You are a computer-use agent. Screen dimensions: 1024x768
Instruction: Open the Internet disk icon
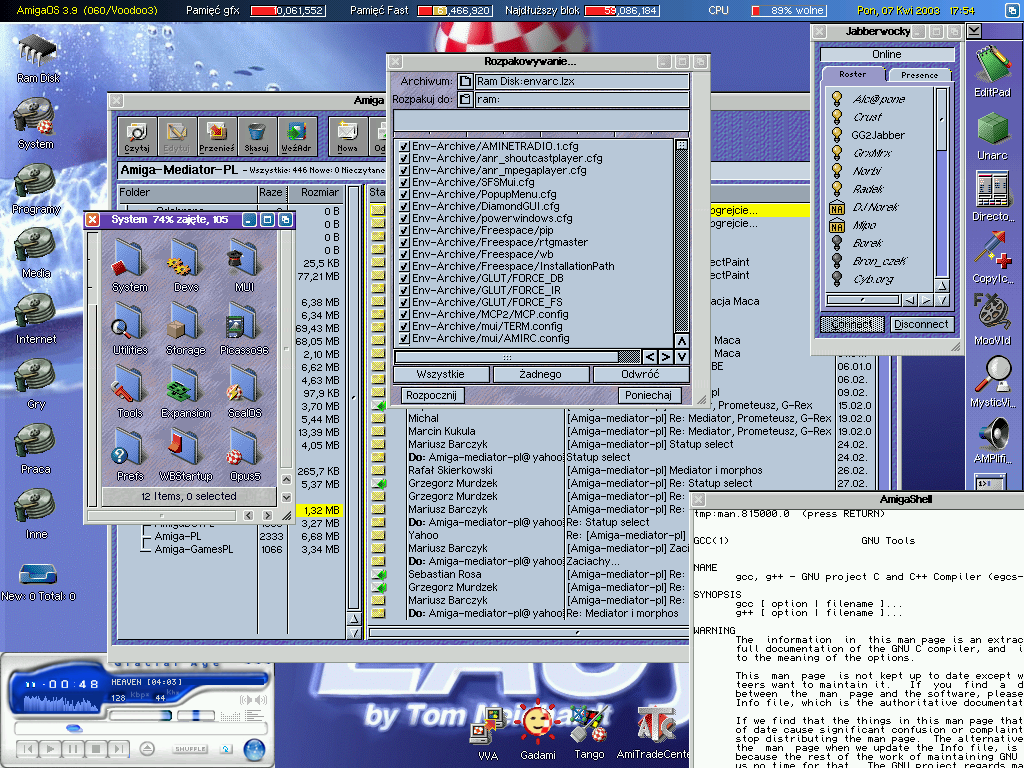tap(36, 318)
